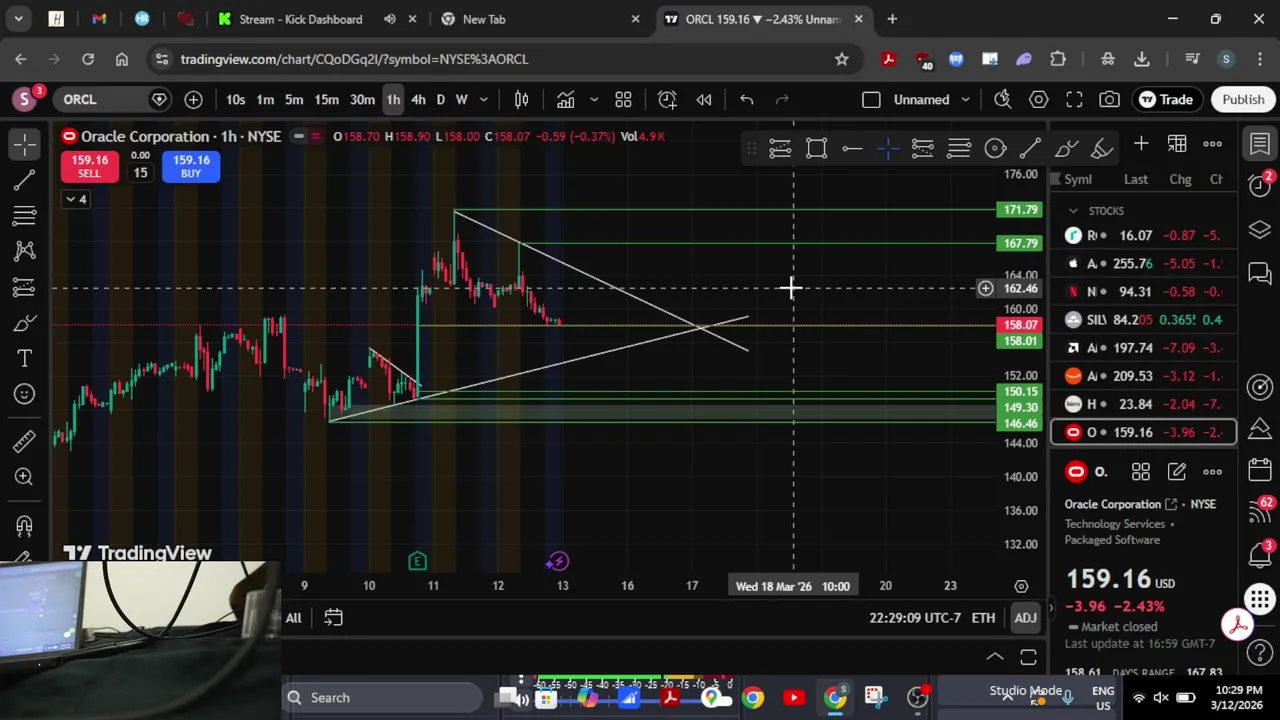Click the 159.16 SELL button
The height and width of the screenshot is (720, 1280).
[x=89, y=166]
